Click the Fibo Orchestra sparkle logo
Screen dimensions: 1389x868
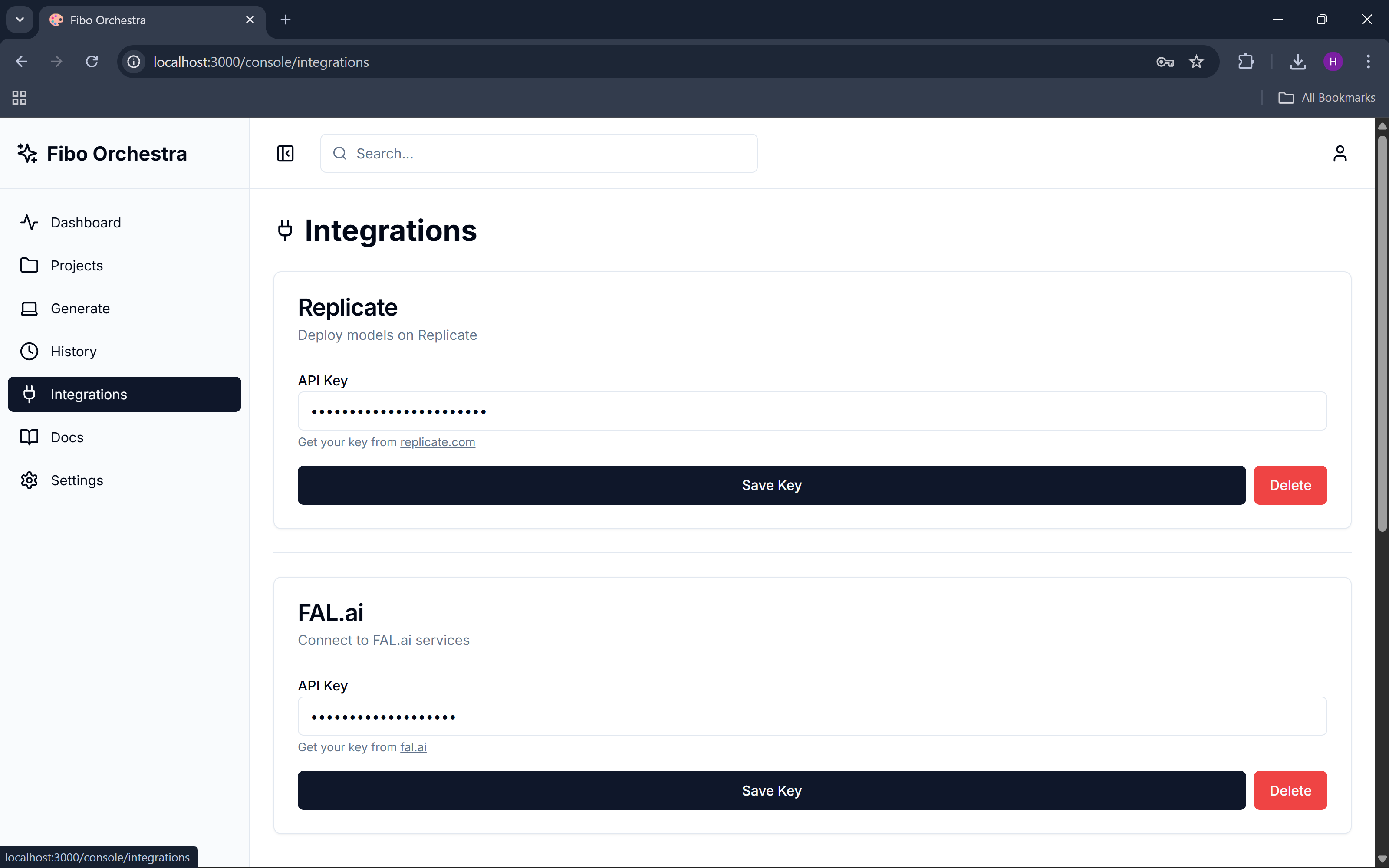(x=27, y=153)
